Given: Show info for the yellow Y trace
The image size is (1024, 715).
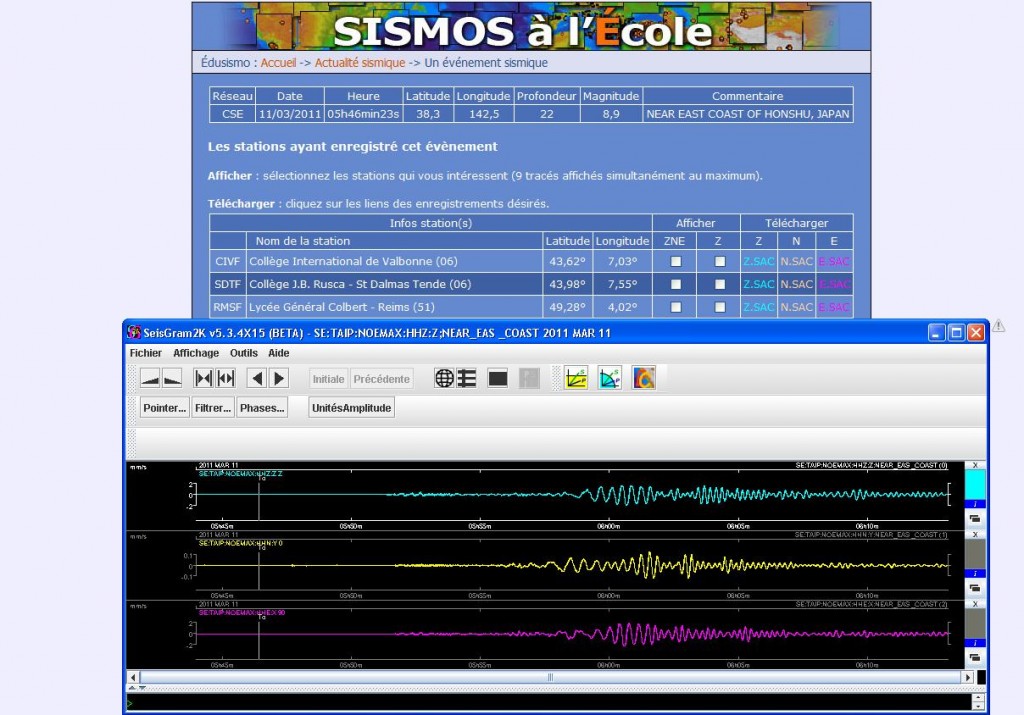Looking at the screenshot, I should tap(975, 573).
